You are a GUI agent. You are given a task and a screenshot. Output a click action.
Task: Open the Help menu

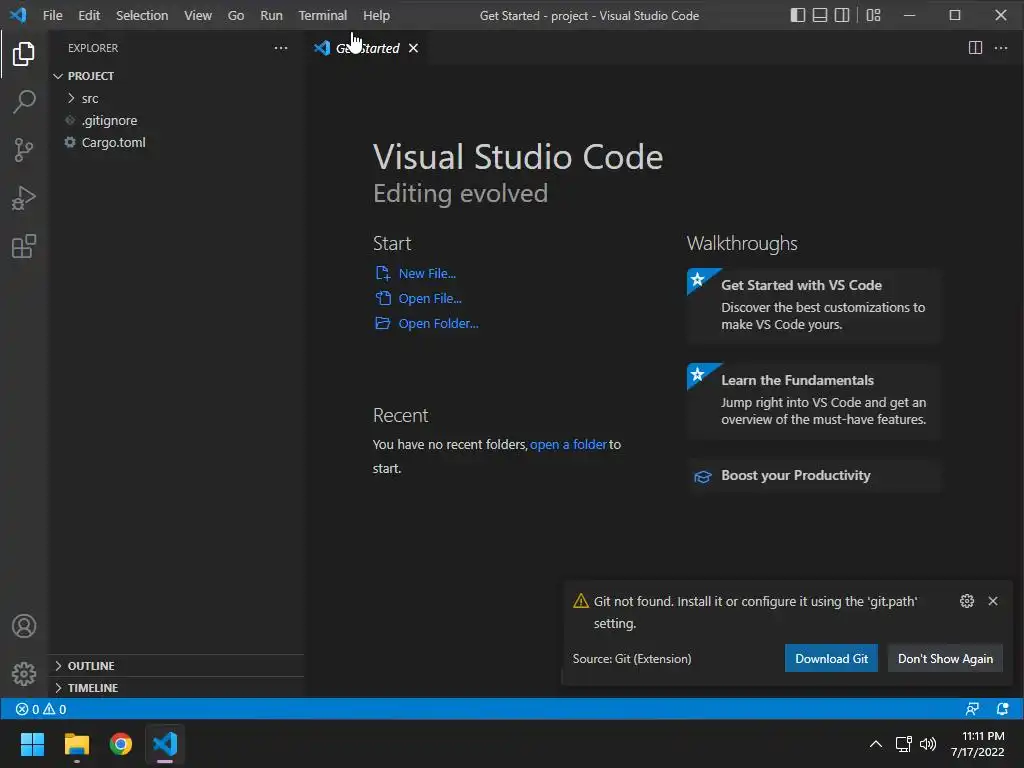376,15
